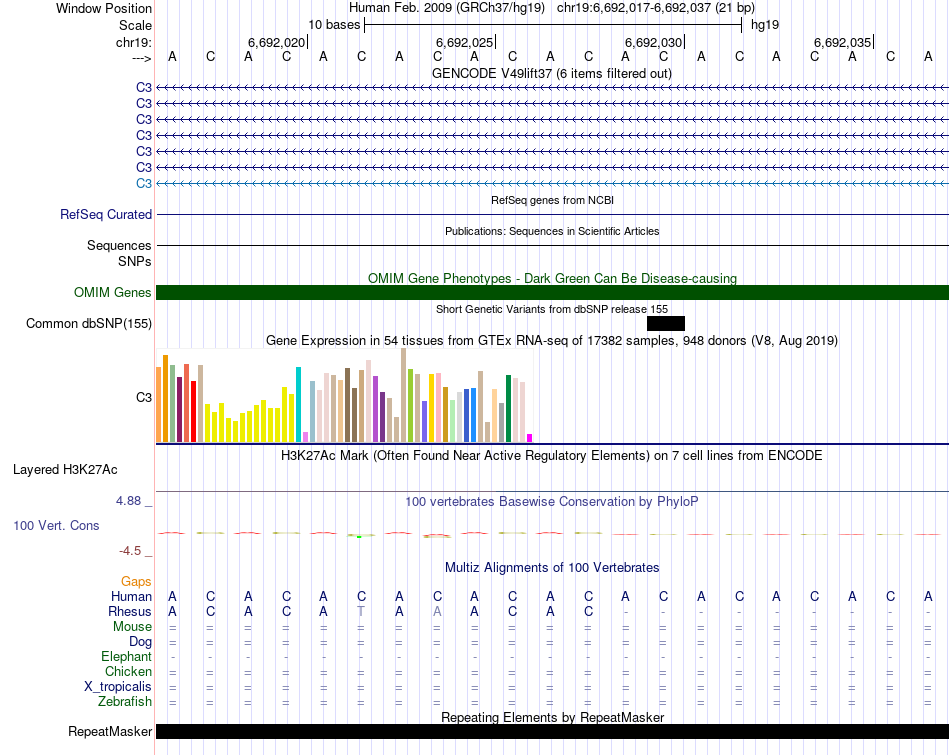Open 'Multiz Alignments of 100 Vertebrates' title
This screenshot has width=950, height=755.
click(552, 568)
